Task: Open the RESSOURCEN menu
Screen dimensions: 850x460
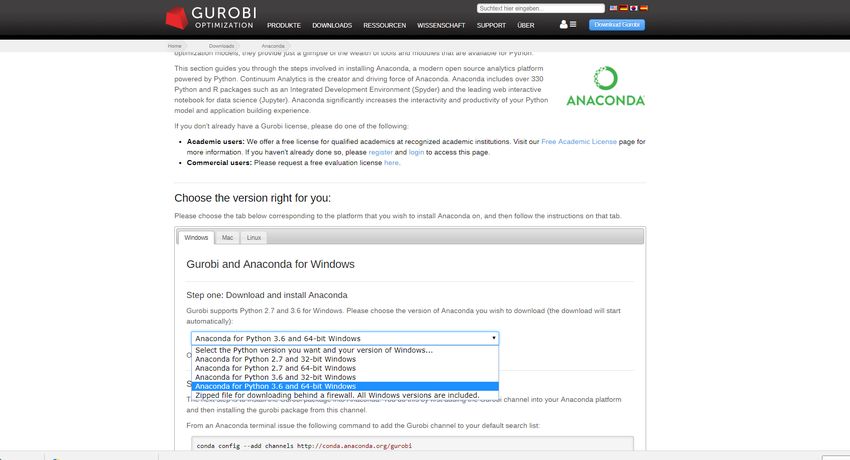Action: click(384, 25)
